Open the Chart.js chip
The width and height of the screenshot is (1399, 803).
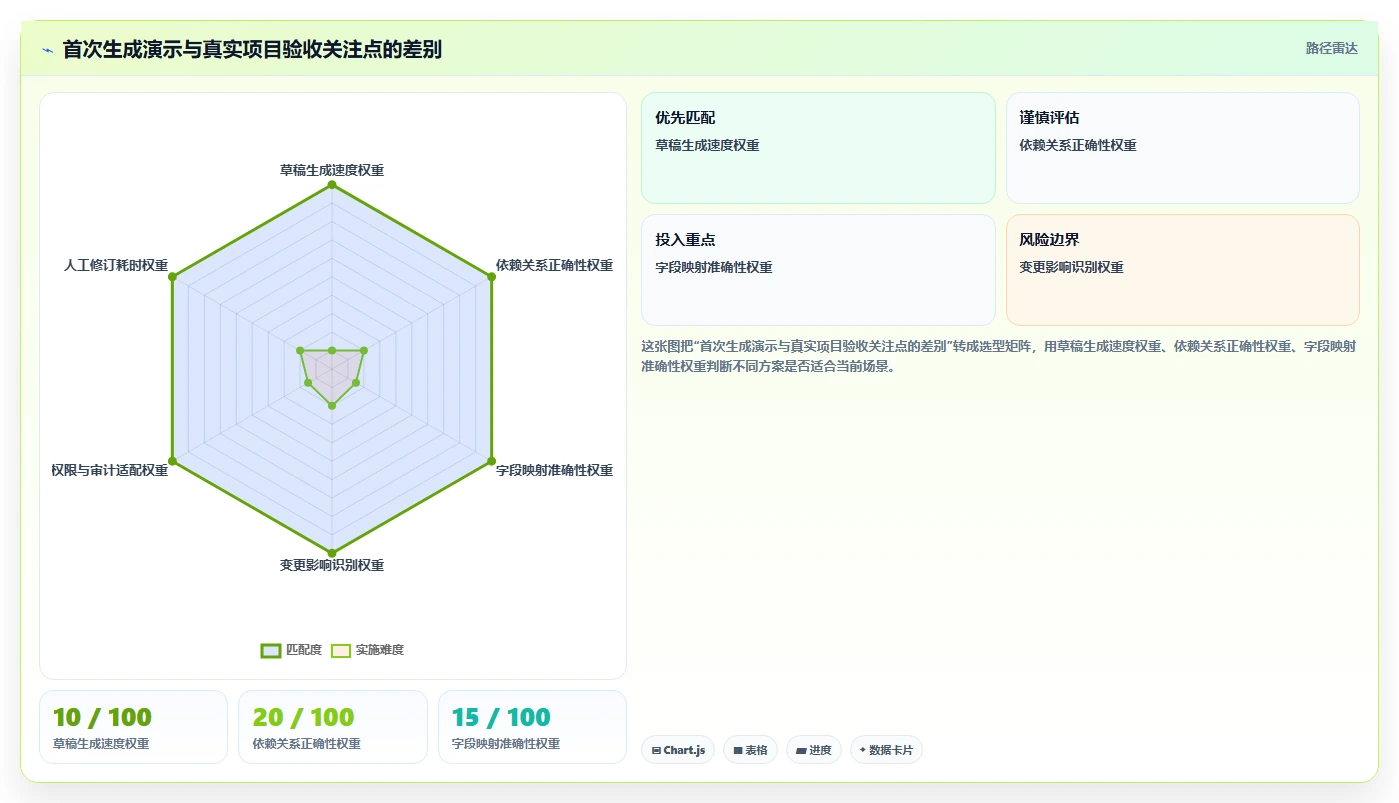[678, 750]
